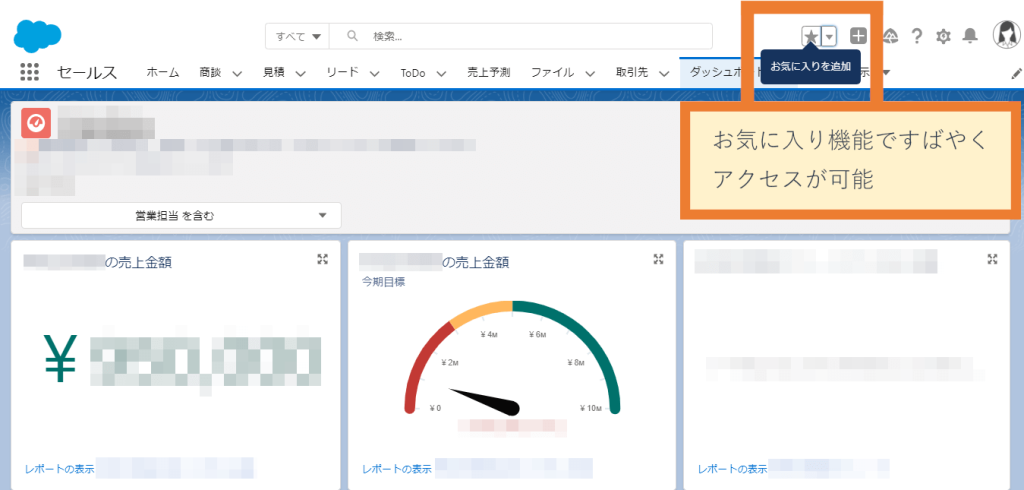Open the 見積 tab
Viewport: 1024px width, 490px height.
274,73
